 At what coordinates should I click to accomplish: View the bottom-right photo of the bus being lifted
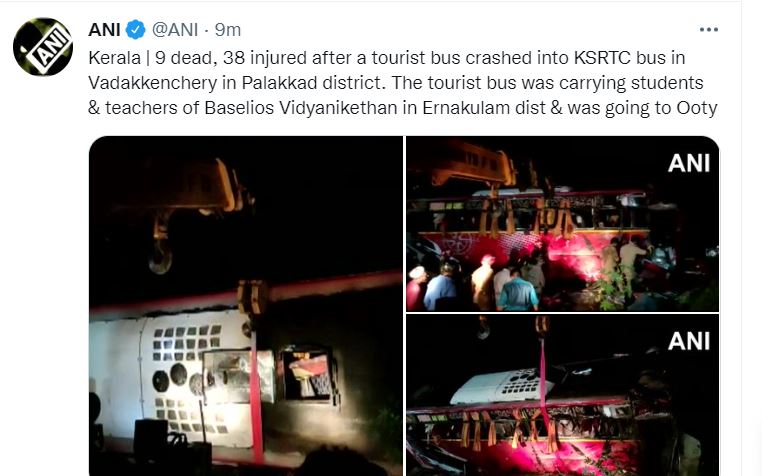562,395
